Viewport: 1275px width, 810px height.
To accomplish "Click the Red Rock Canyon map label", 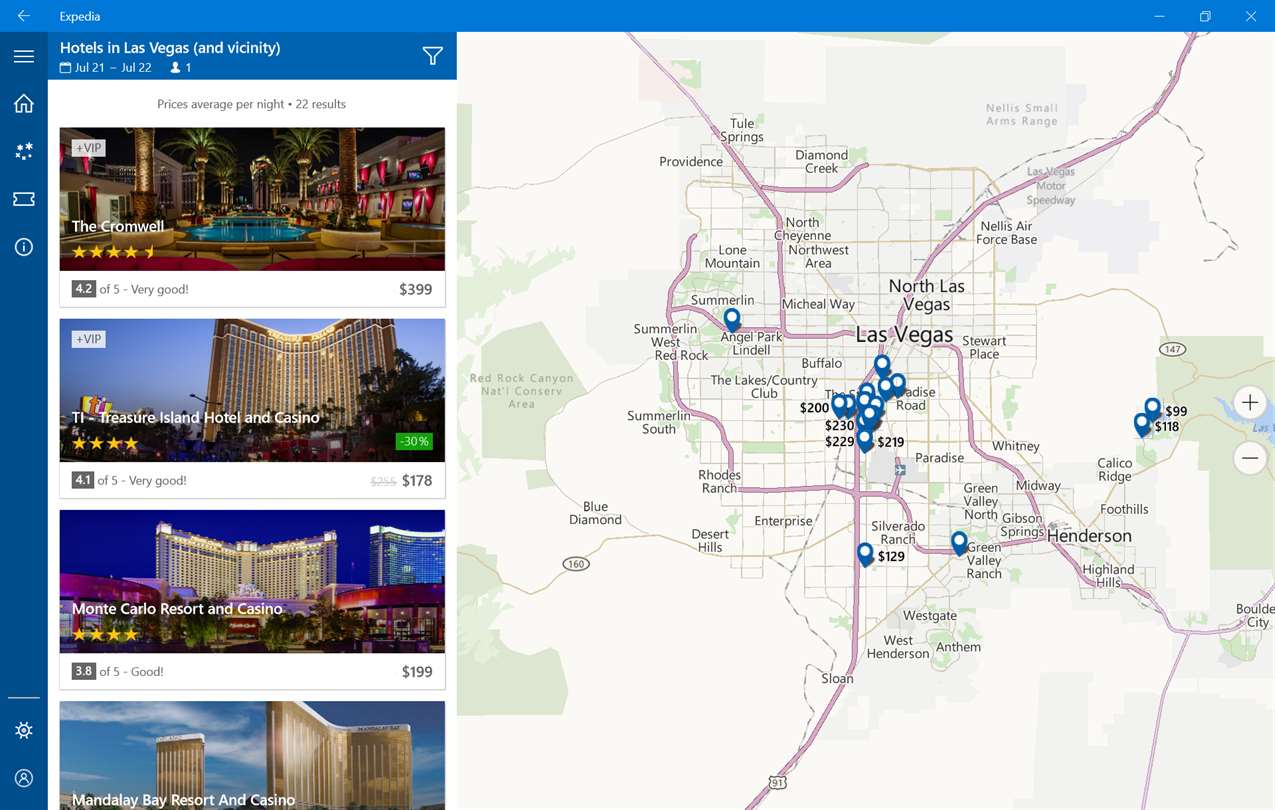I will pyautogui.click(x=522, y=391).
